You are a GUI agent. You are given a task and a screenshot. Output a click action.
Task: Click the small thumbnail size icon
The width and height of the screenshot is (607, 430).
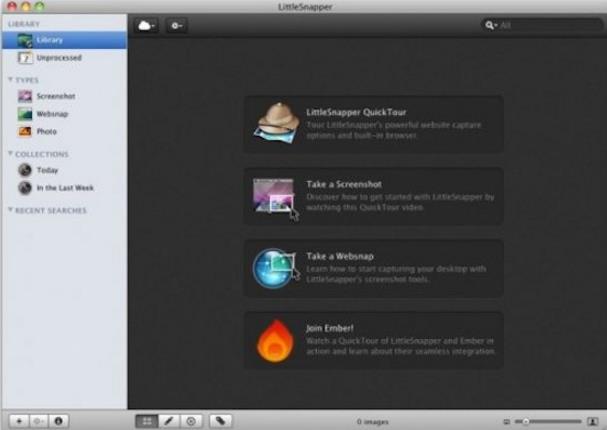click(x=506, y=421)
